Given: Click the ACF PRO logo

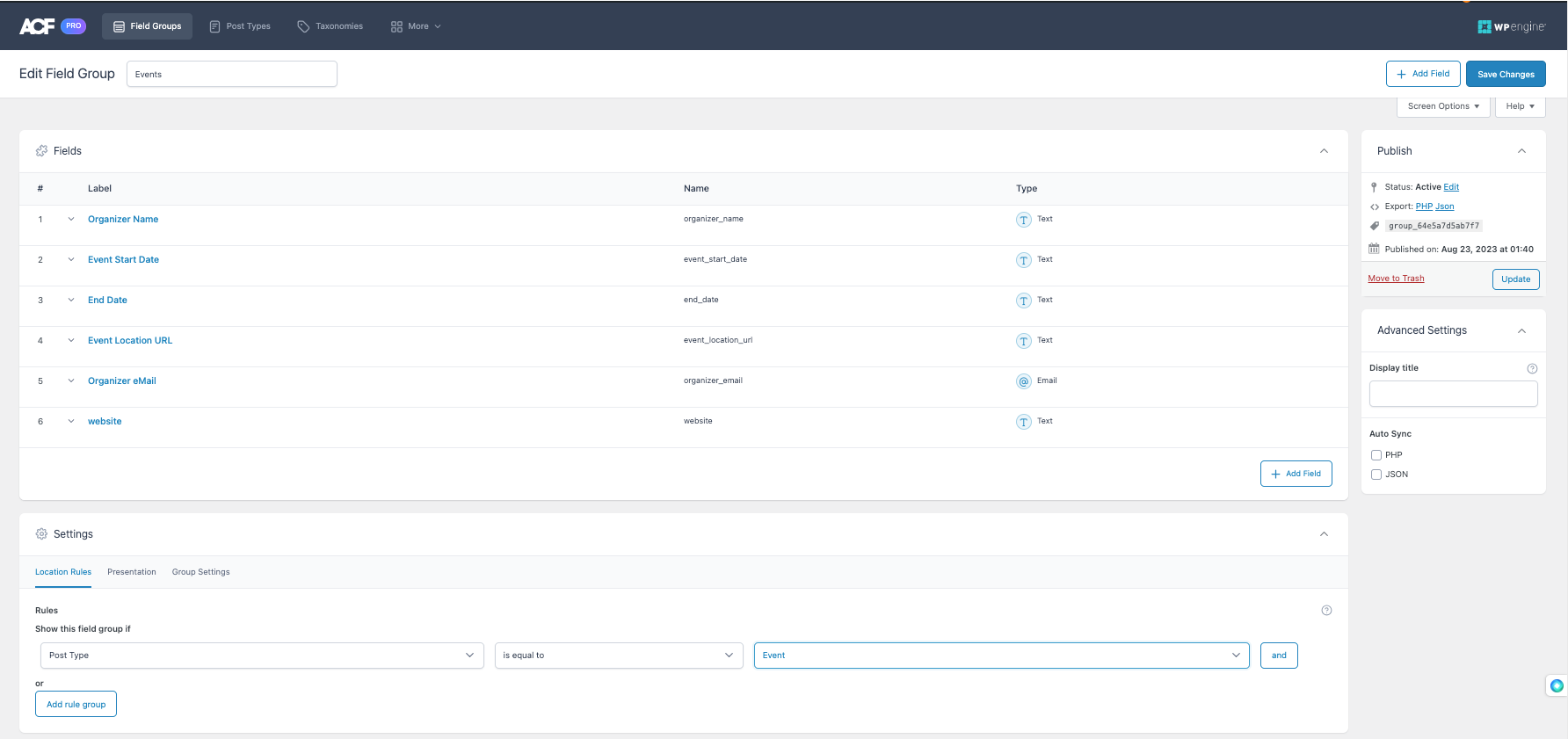Looking at the screenshot, I should 53,26.
